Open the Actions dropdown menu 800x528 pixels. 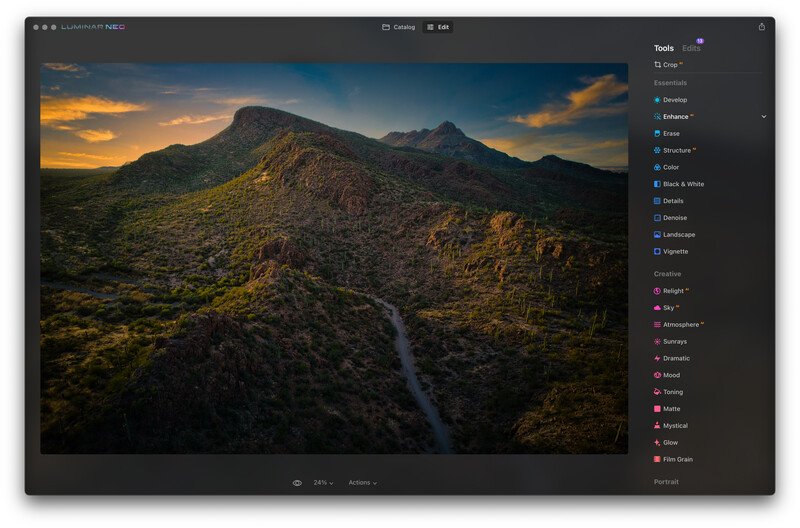[x=363, y=483]
